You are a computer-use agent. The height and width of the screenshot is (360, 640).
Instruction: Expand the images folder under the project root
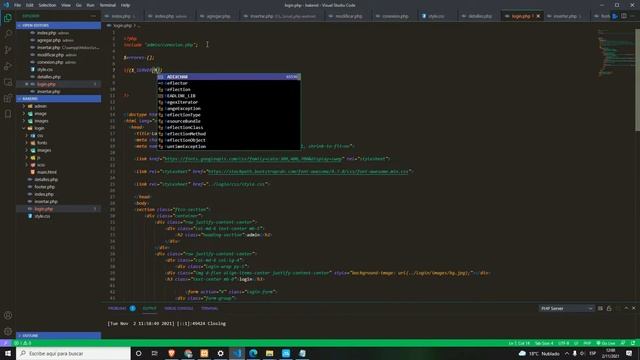(58, 121)
